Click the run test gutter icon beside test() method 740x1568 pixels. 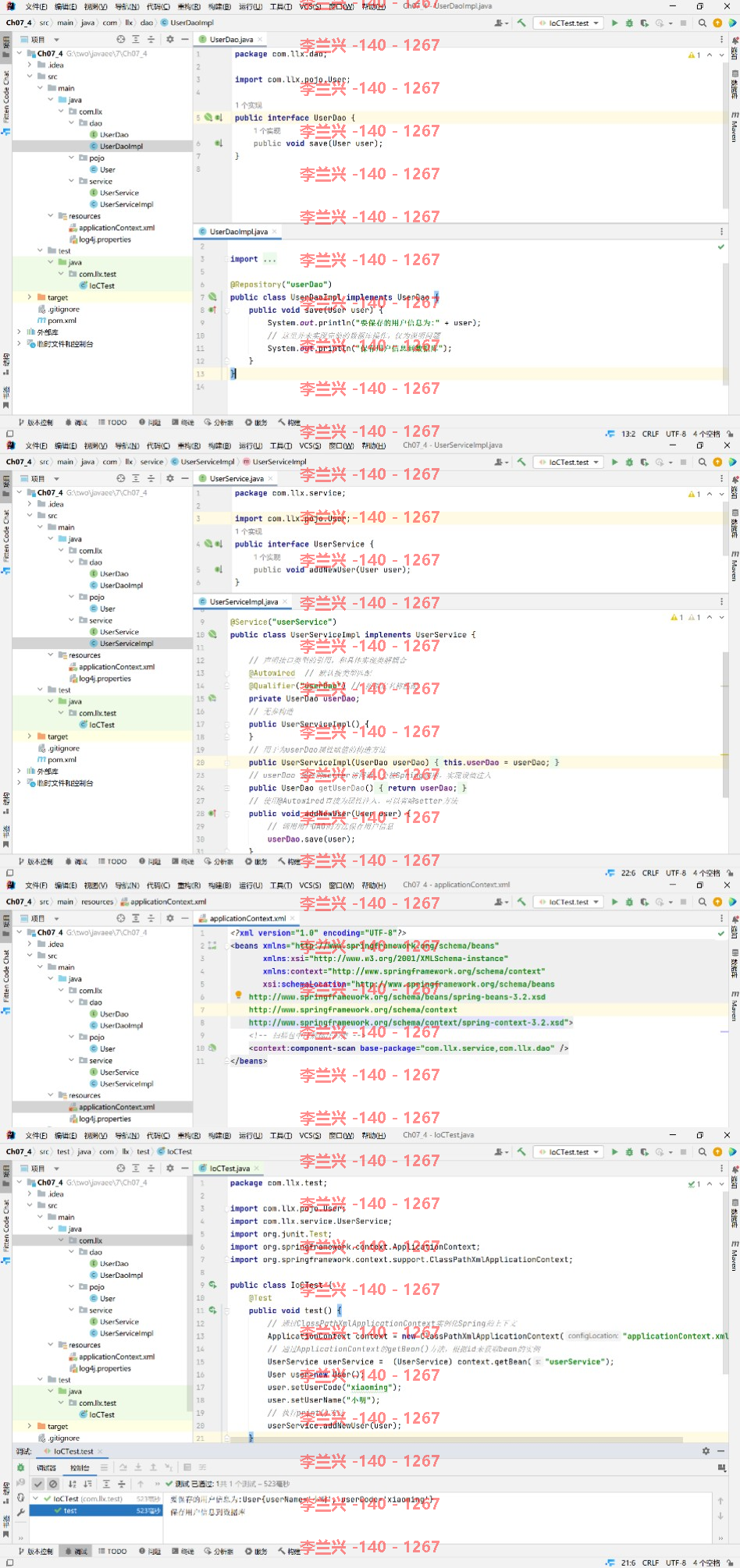coord(212,1311)
